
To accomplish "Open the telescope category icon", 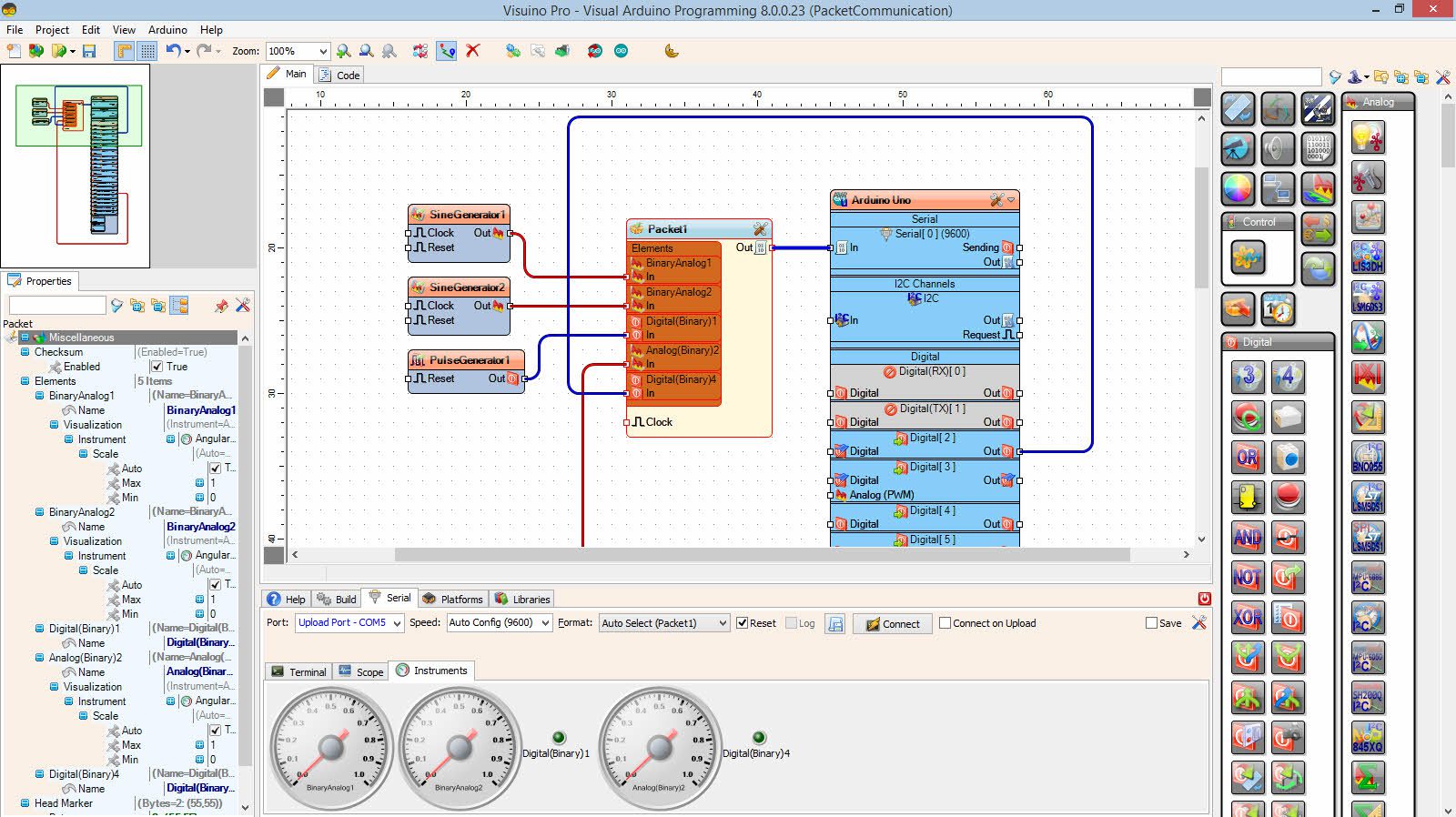I will [x=1238, y=148].
